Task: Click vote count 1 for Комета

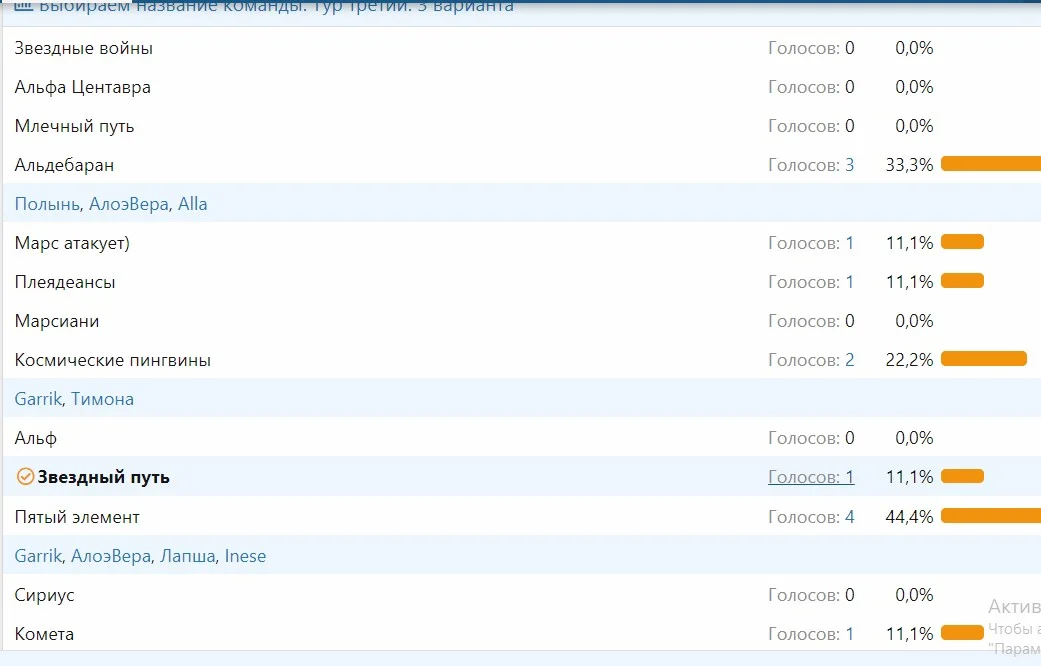Action: (x=850, y=634)
